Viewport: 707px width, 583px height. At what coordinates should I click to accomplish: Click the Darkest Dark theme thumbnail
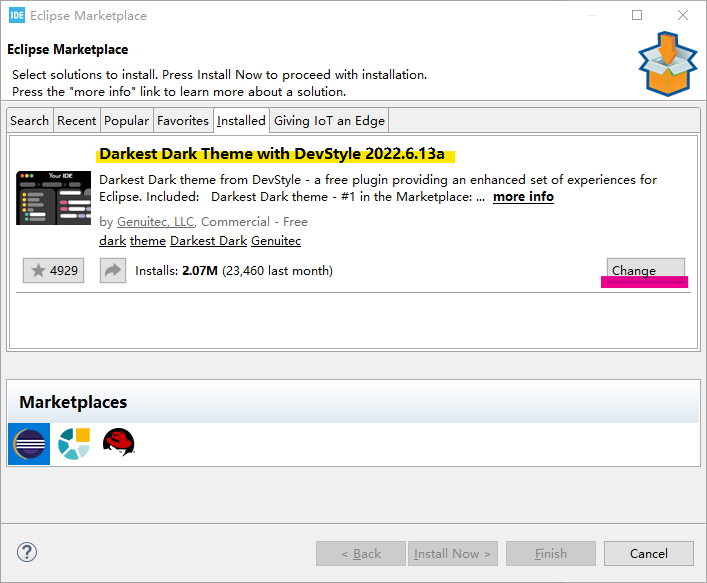point(54,198)
